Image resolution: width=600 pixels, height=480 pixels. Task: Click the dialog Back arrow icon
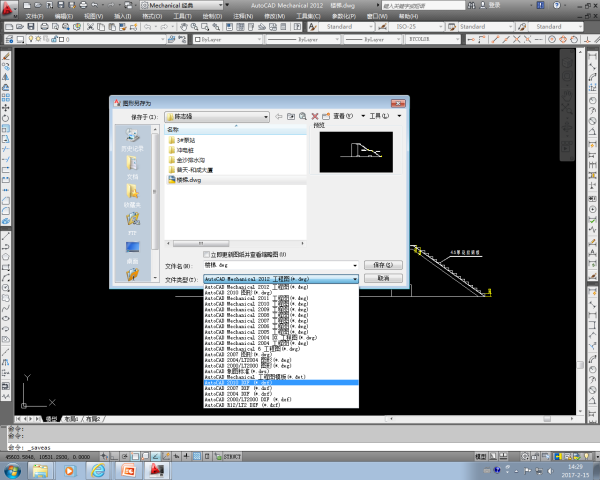coord(279,116)
